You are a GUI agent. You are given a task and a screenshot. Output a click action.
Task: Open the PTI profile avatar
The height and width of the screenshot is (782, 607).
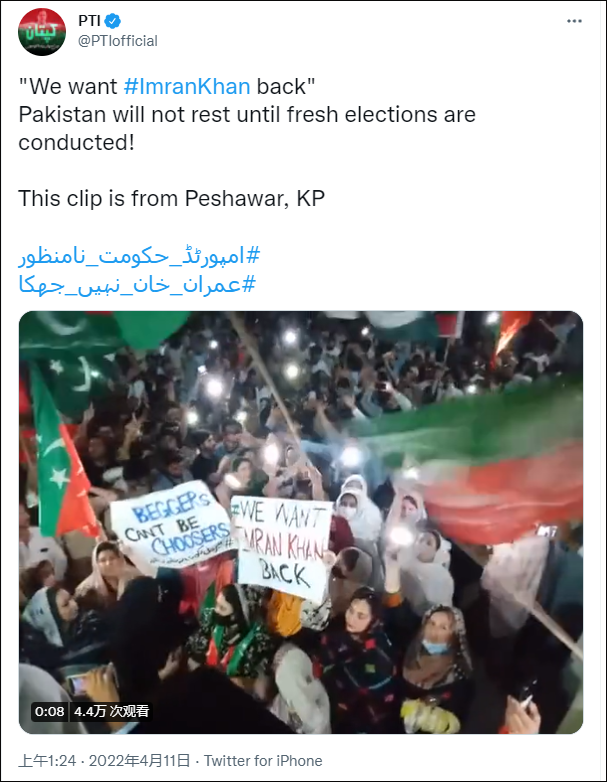pyautogui.click(x=42, y=32)
